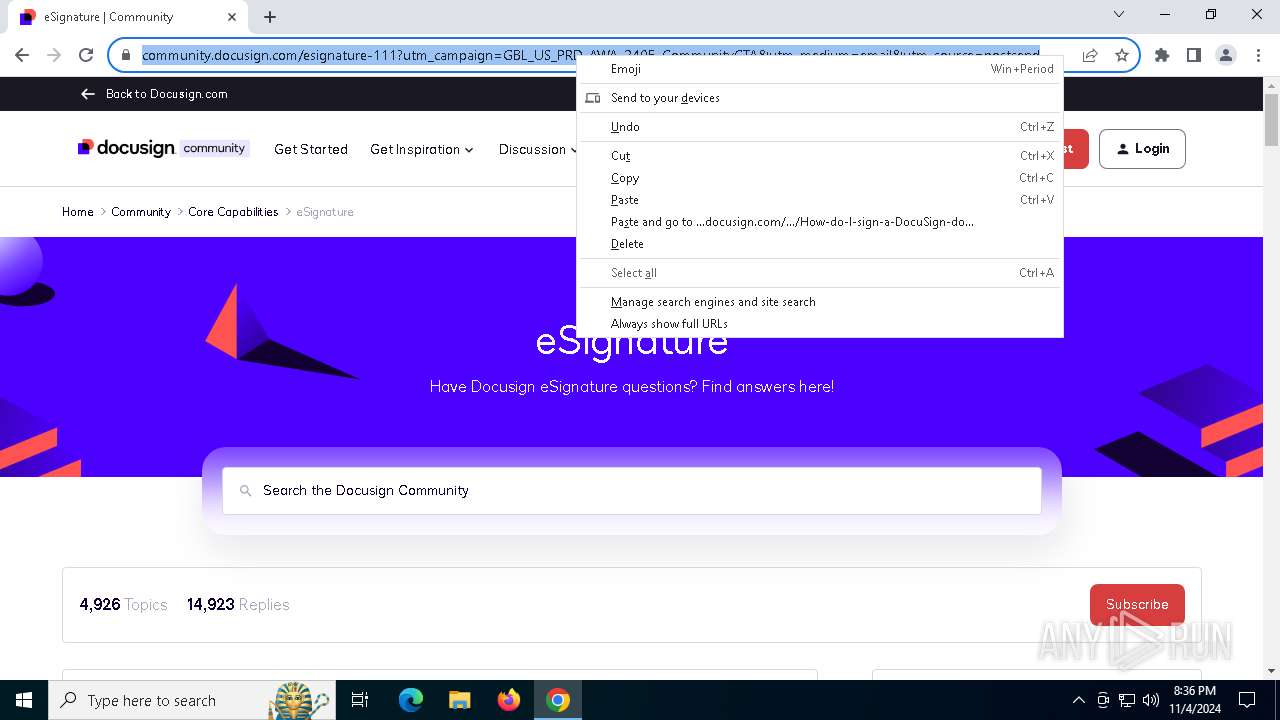This screenshot has width=1280, height=720.
Task: Select Undo from context menu
Action: (x=820, y=127)
